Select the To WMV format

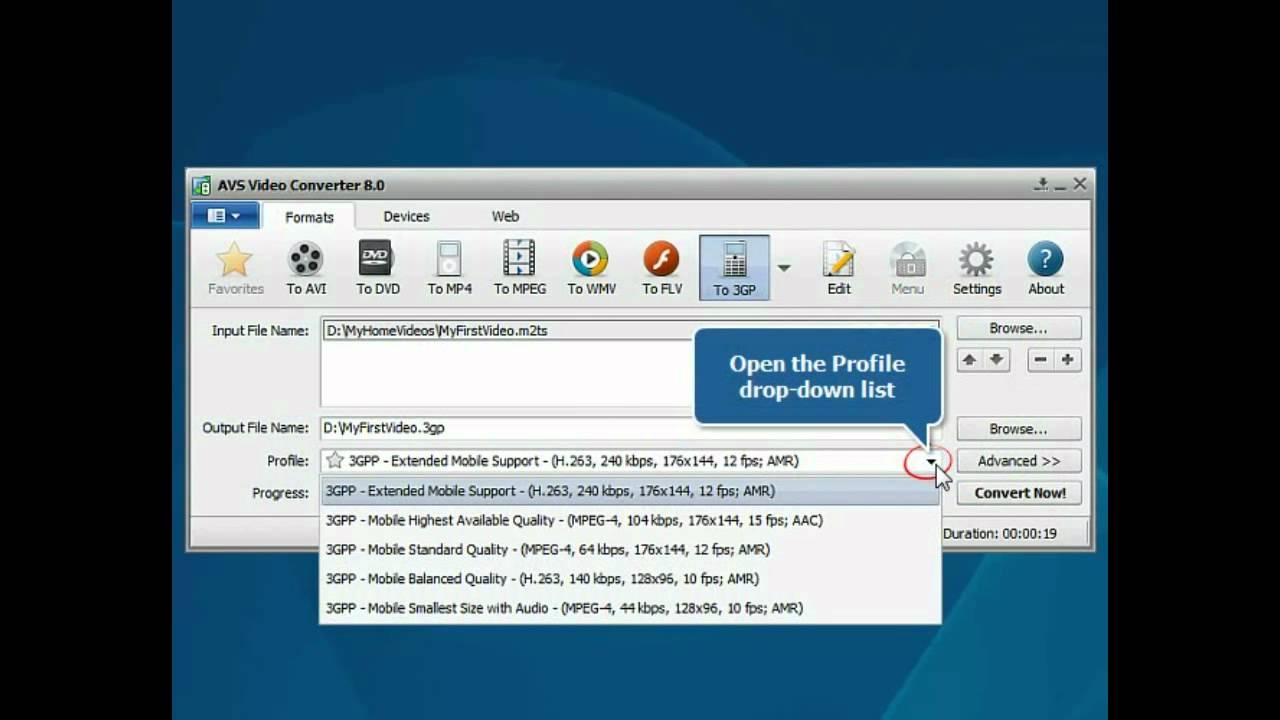pos(590,268)
